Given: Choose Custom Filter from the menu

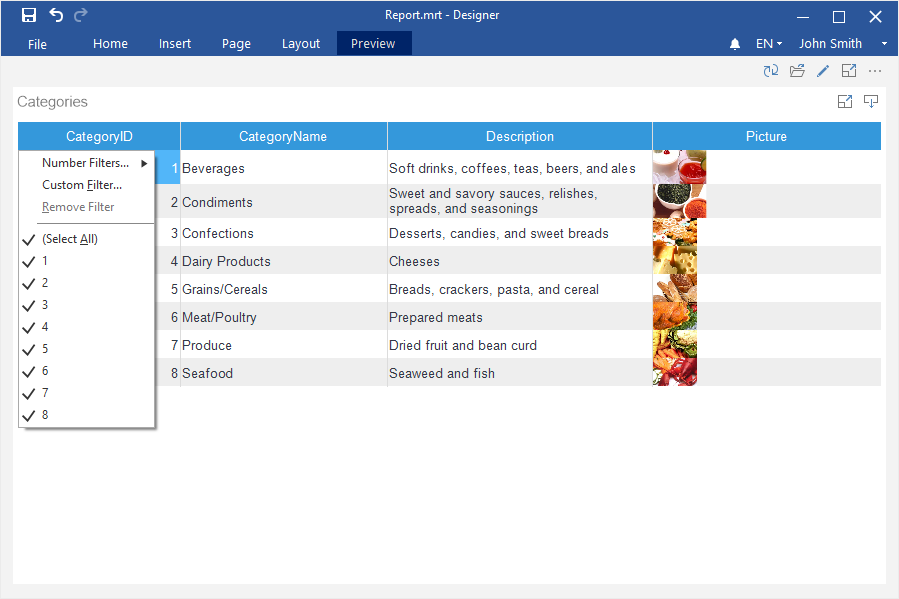Looking at the screenshot, I should tap(82, 185).
